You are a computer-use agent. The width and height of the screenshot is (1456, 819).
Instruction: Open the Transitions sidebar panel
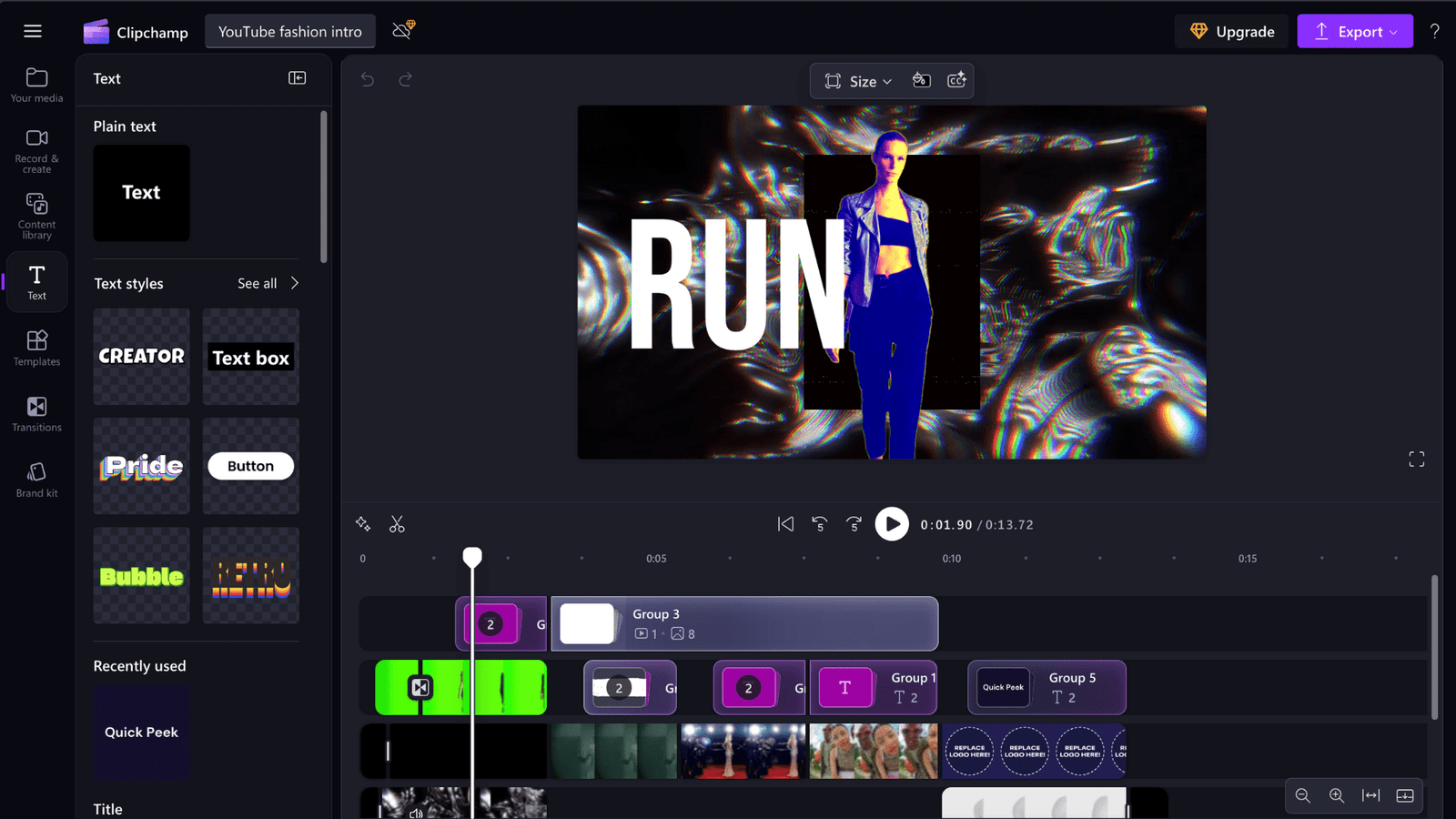click(x=36, y=414)
